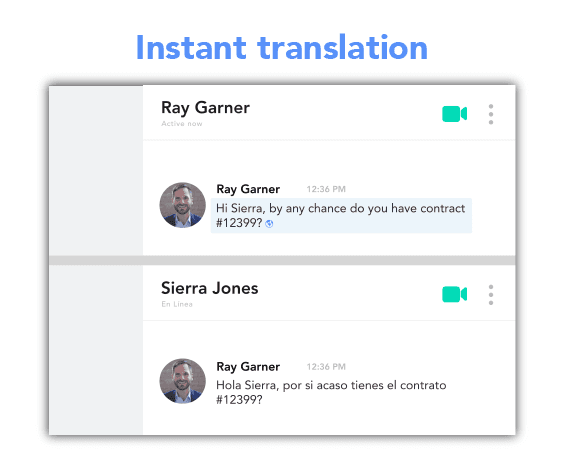Click sender name Ray Garner in Spanish message

[x=248, y=367]
